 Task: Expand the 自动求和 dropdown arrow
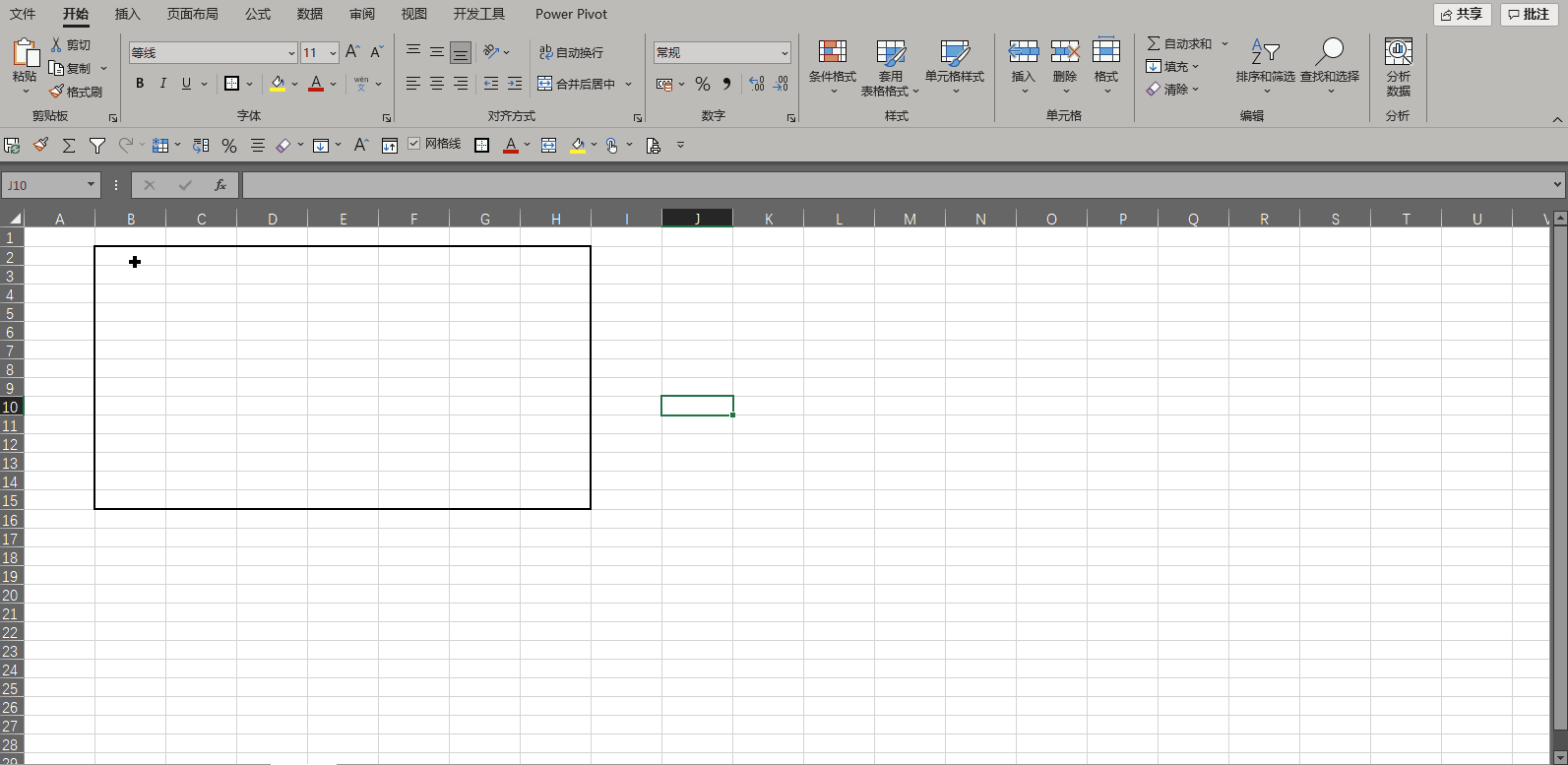click(1225, 44)
